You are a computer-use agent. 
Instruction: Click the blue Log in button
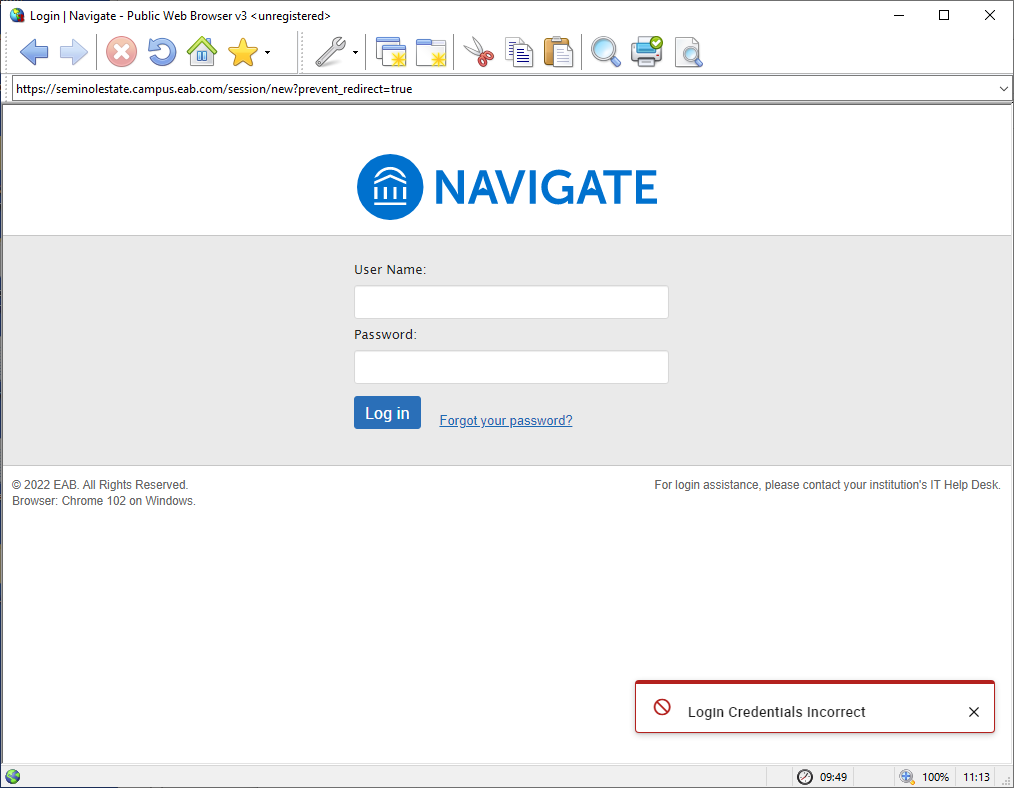387,413
